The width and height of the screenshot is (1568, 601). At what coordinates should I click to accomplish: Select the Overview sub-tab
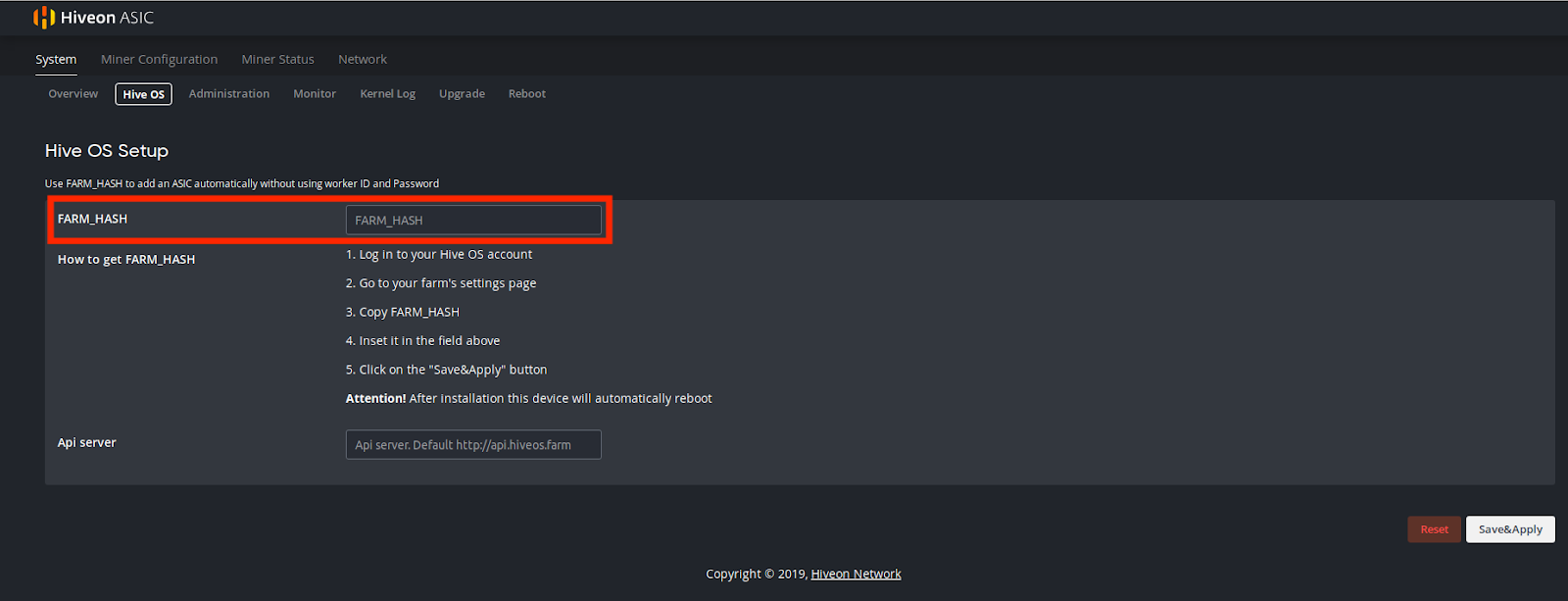[73, 94]
